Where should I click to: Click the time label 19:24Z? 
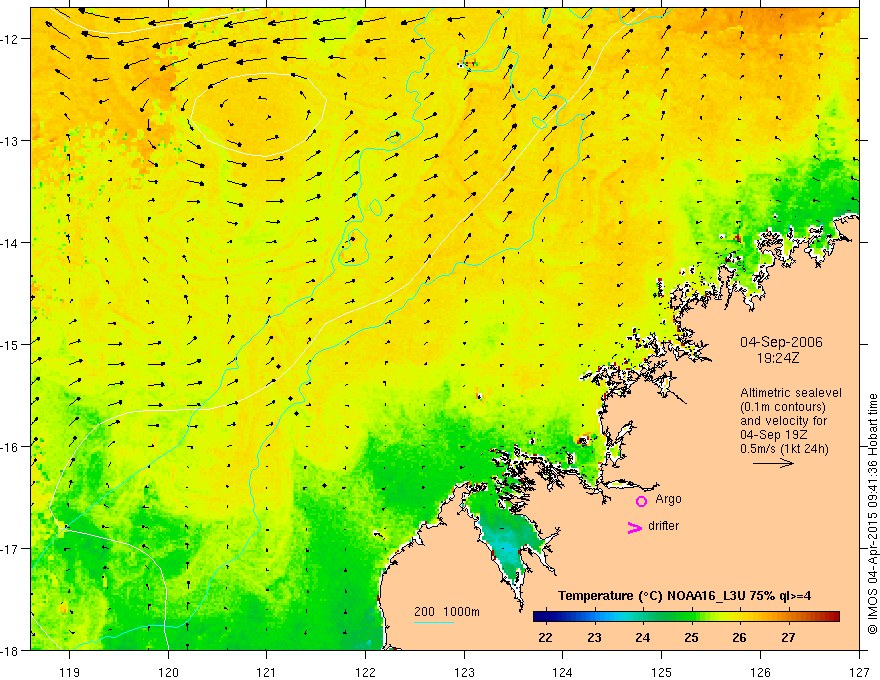[x=778, y=357]
